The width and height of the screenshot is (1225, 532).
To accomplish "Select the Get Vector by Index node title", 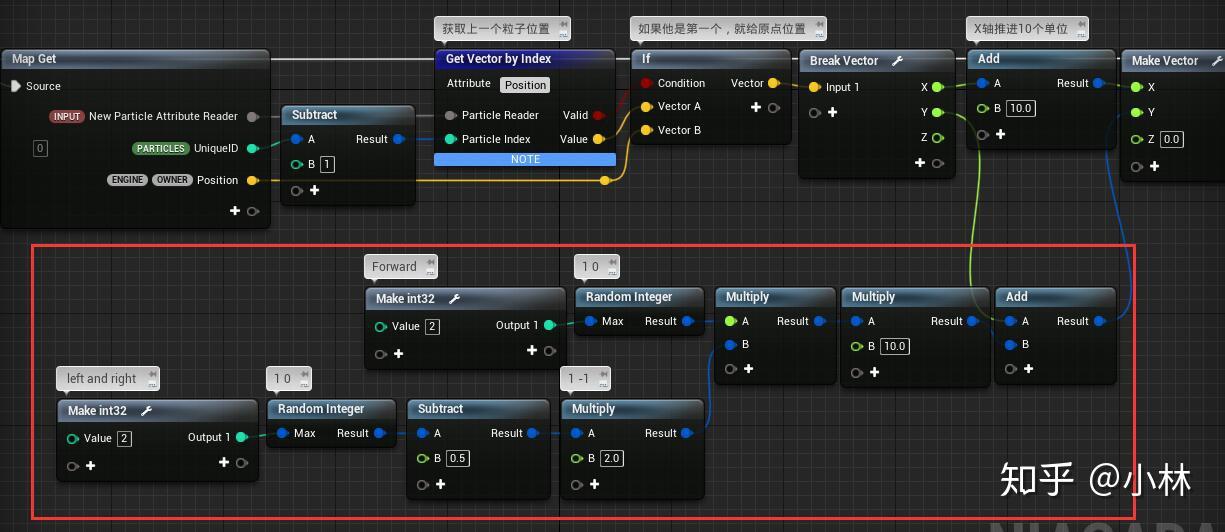I will (498, 59).
